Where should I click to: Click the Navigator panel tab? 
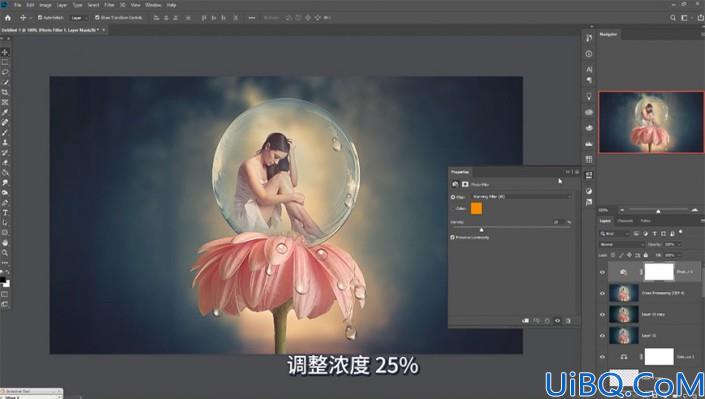(x=608, y=34)
